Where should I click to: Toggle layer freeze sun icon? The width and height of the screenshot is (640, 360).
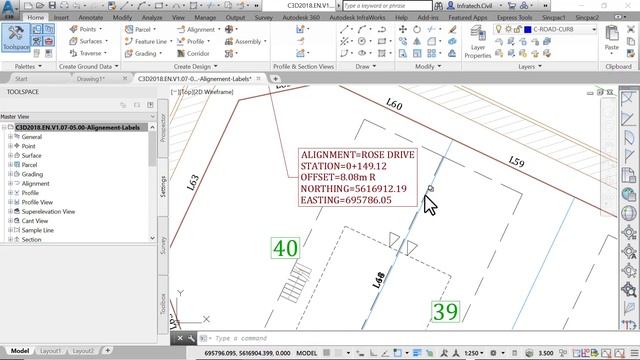(x=508, y=29)
